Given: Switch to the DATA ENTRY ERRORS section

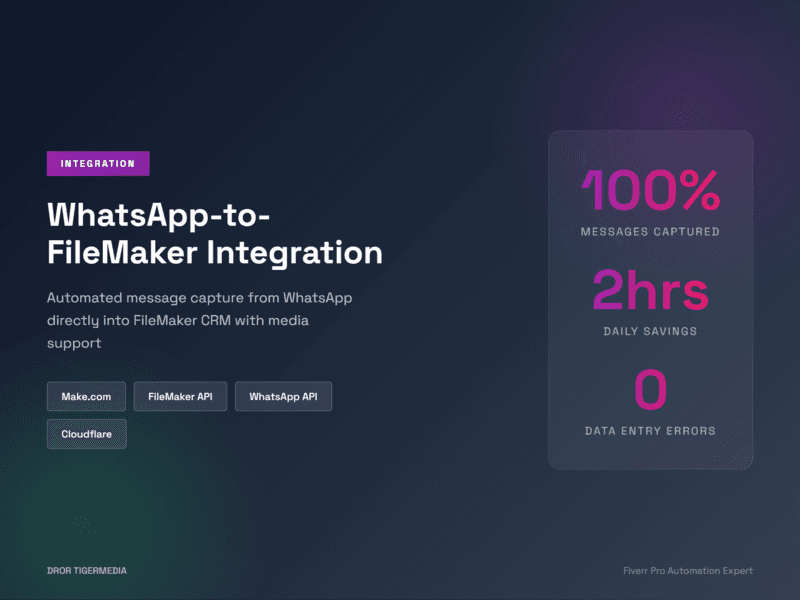Looking at the screenshot, I should pos(650,431).
